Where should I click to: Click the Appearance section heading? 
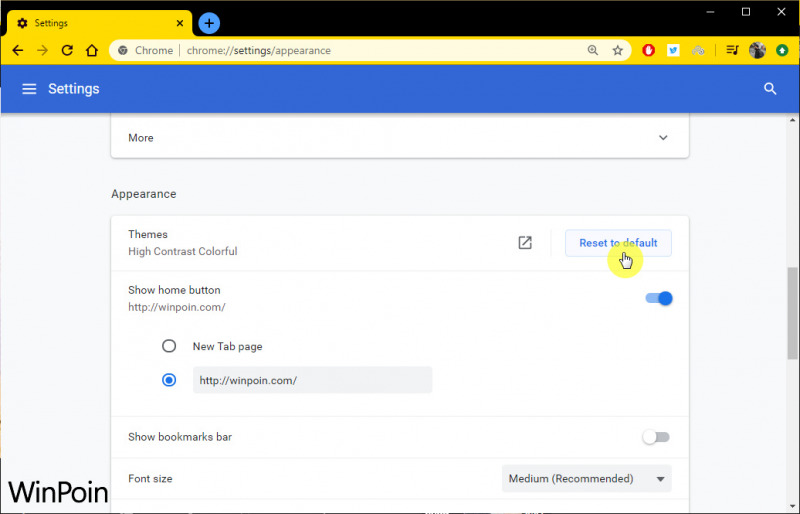click(144, 194)
